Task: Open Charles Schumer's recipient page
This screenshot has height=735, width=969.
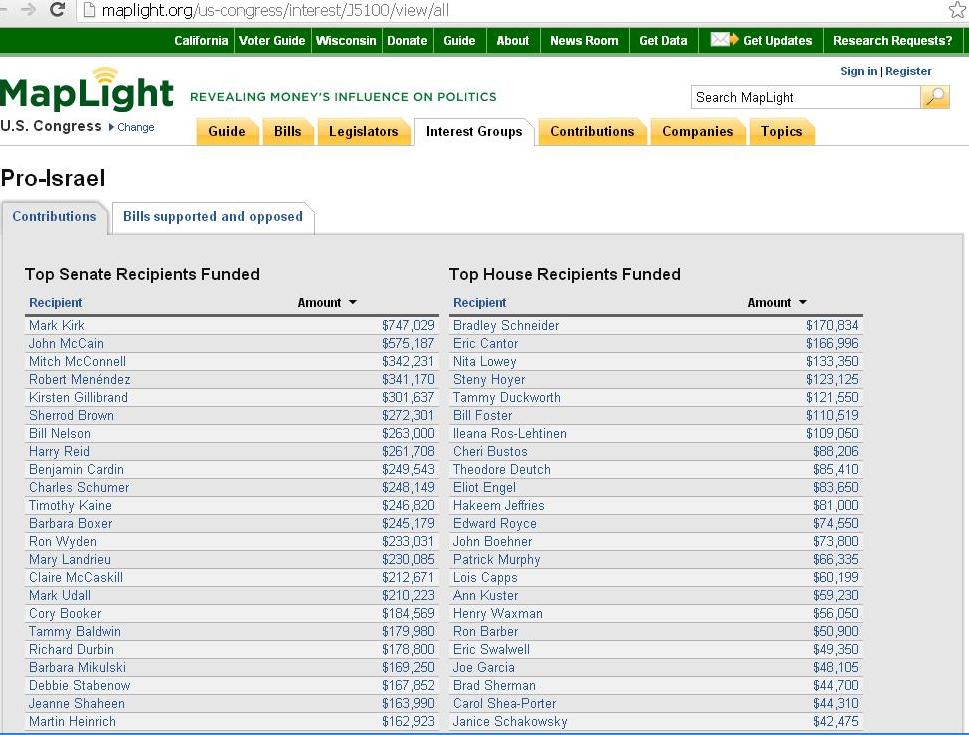Action: [x=79, y=487]
